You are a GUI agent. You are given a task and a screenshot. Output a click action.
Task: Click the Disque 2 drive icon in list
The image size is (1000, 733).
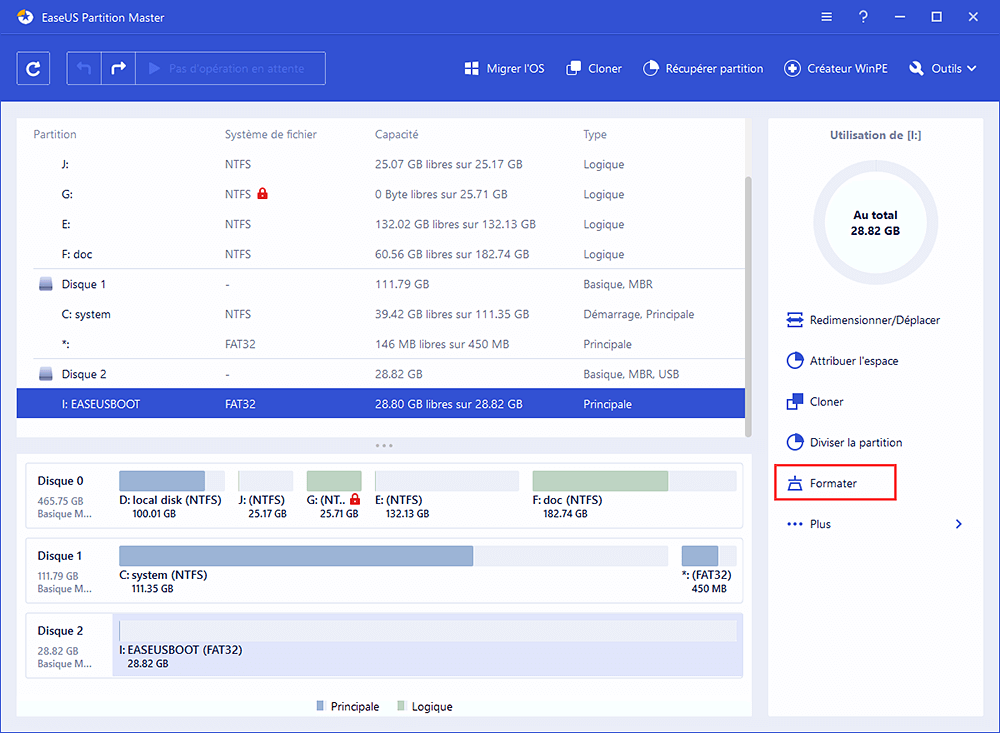(46, 374)
